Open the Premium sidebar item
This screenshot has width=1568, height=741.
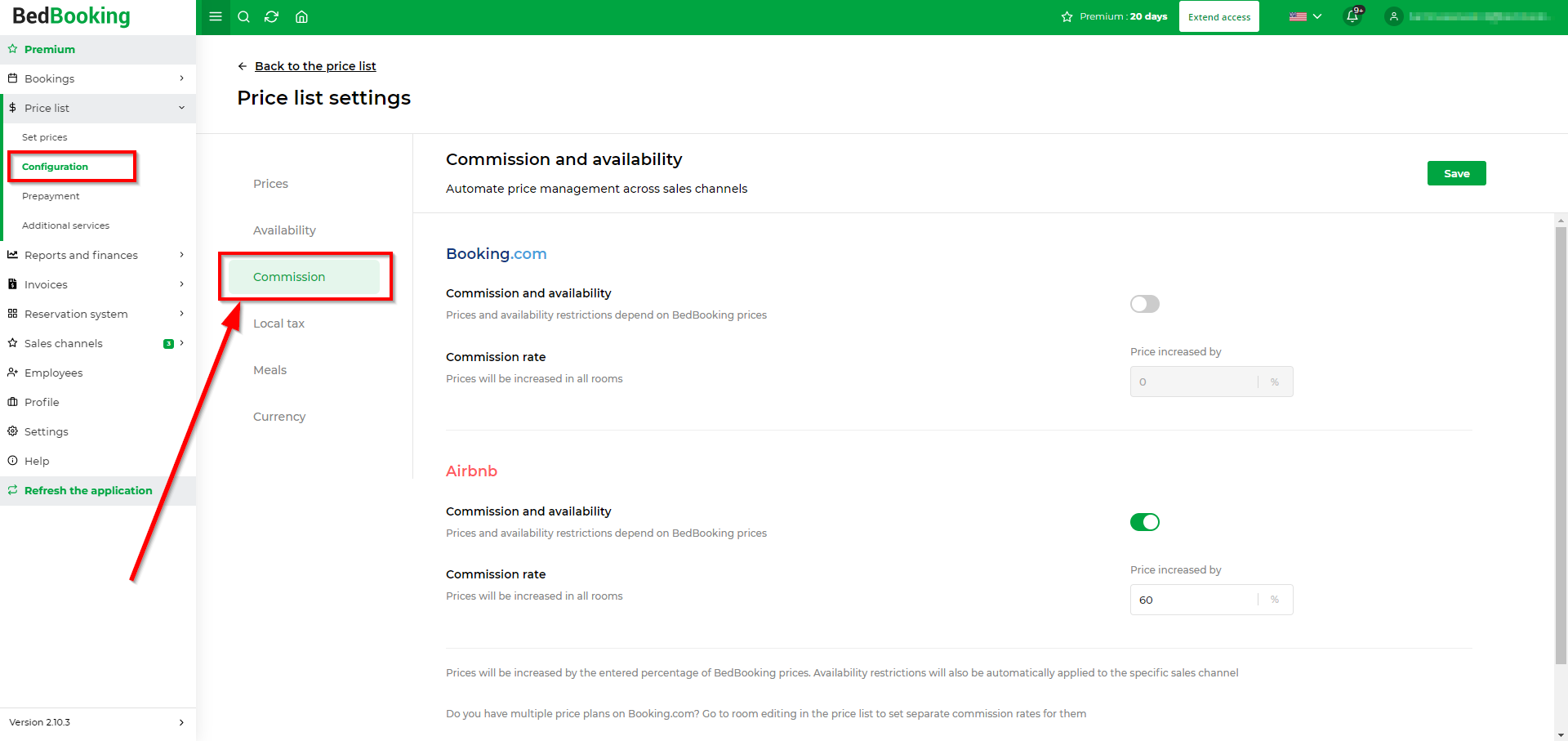pos(98,49)
